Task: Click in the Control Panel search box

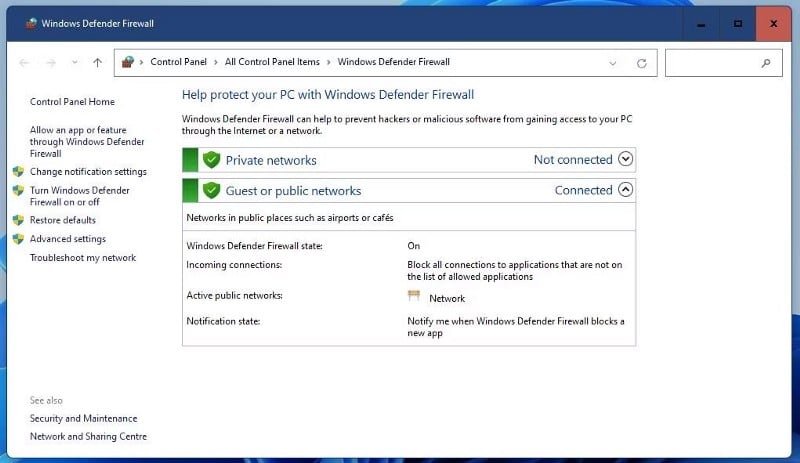Action: (714, 63)
